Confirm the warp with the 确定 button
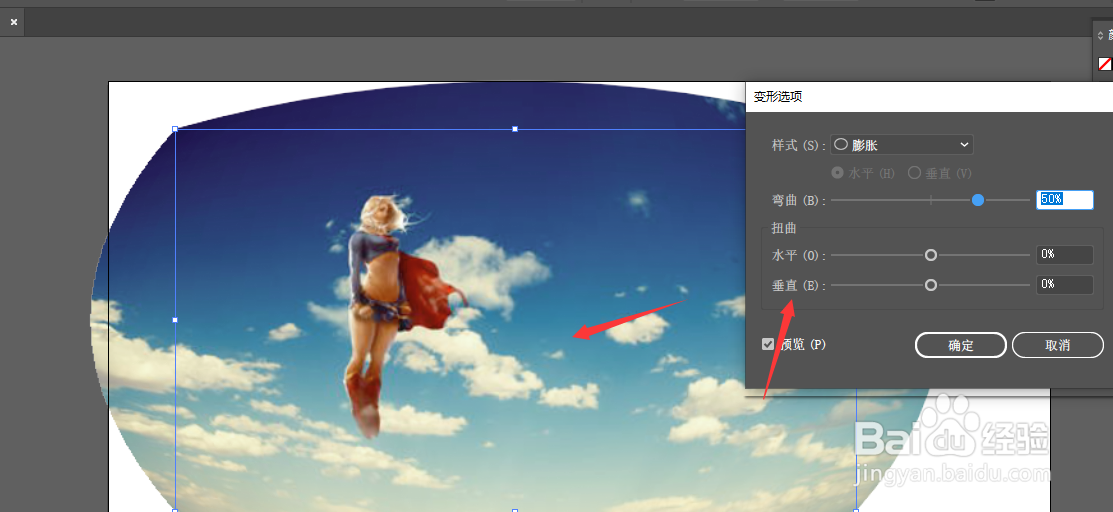Image resolution: width=1113 pixels, height=512 pixels. point(961,345)
